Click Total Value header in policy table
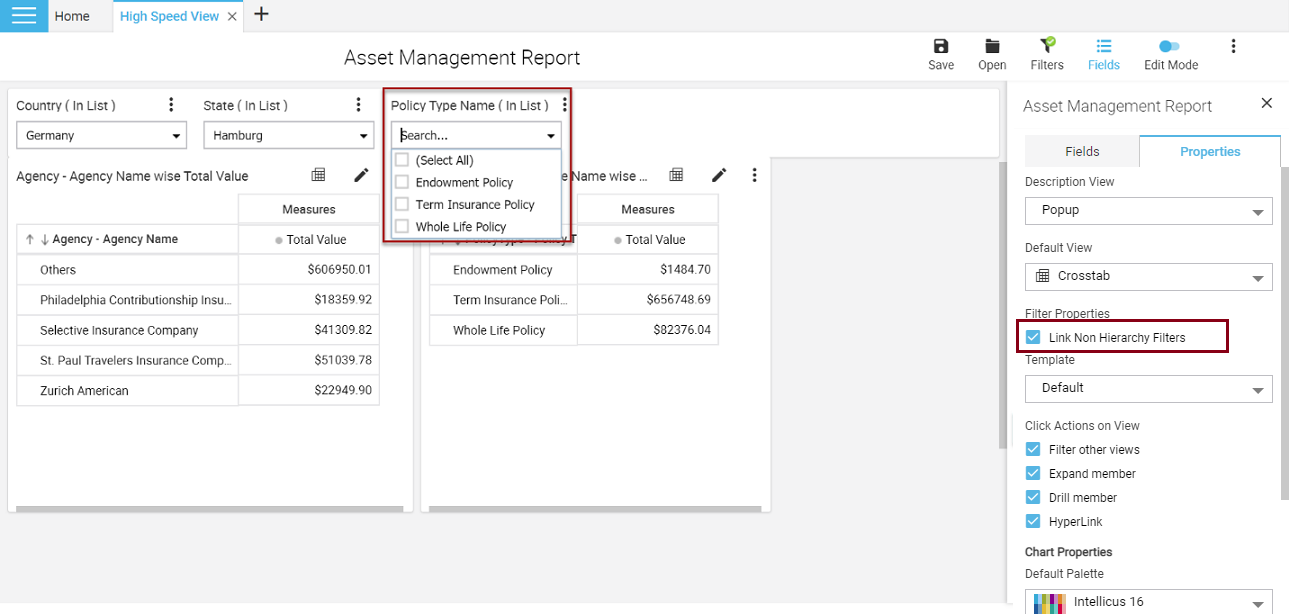This screenshot has width=1289, height=614. tap(648, 240)
